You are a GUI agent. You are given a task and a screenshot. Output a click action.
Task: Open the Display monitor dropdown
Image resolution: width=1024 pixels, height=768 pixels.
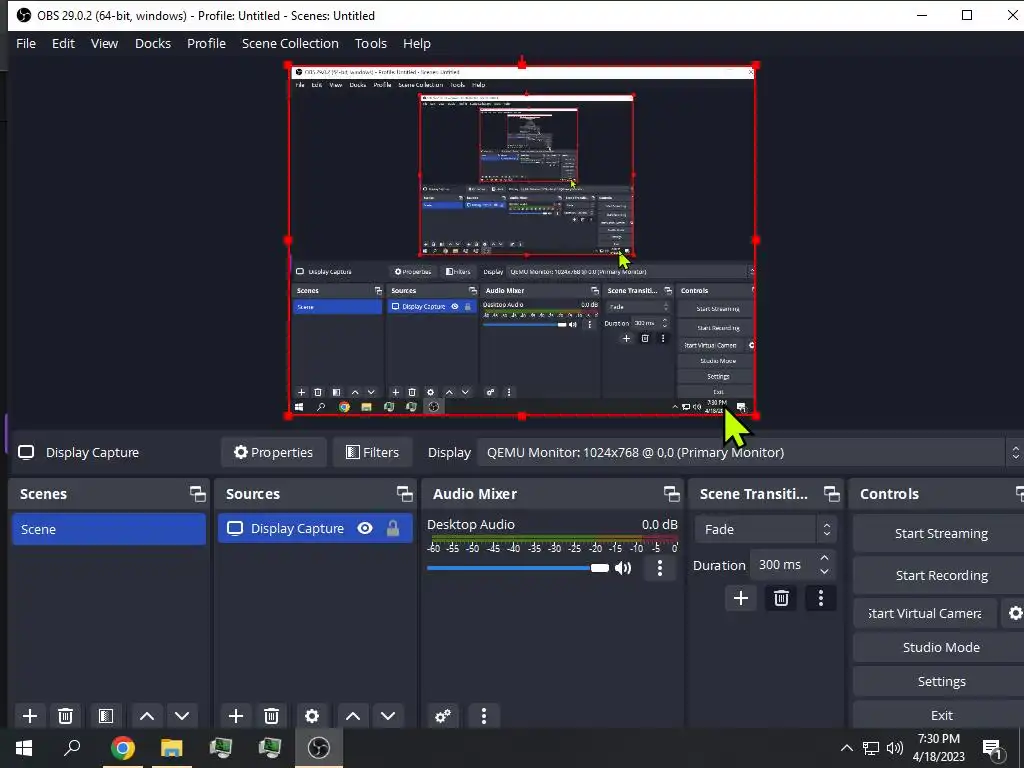coord(750,453)
